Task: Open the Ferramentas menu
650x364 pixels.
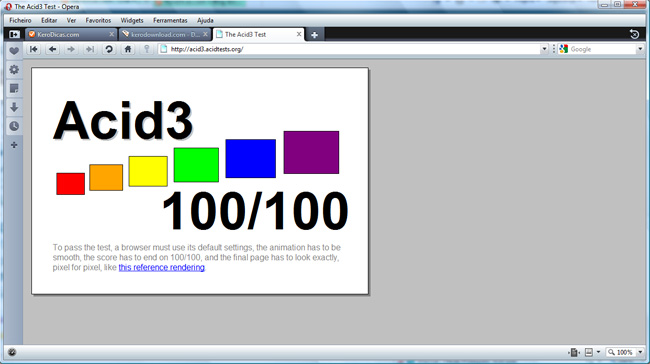Action: pyautogui.click(x=170, y=20)
